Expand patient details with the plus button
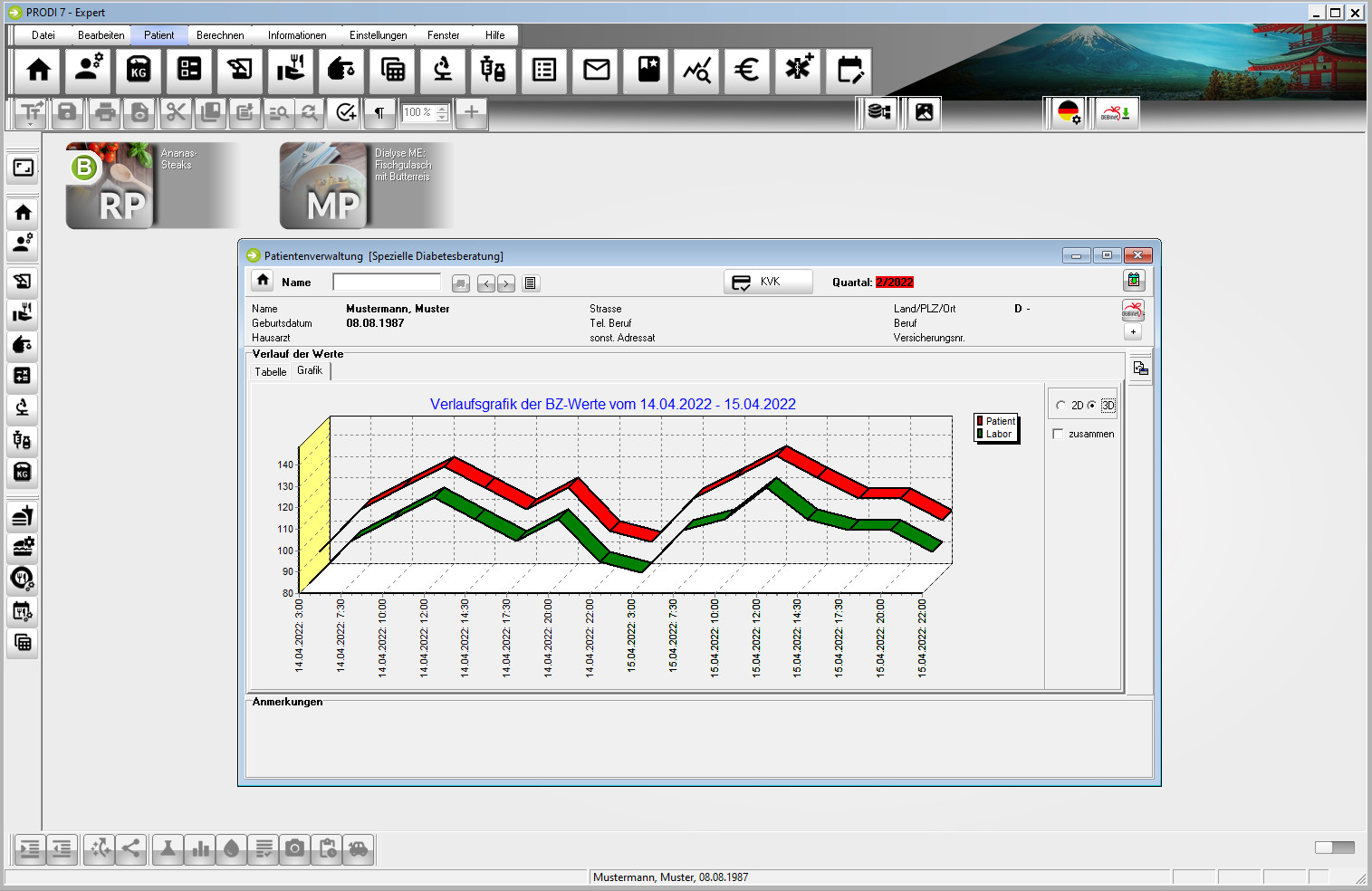This screenshot has width=1372, height=891. (x=1133, y=332)
